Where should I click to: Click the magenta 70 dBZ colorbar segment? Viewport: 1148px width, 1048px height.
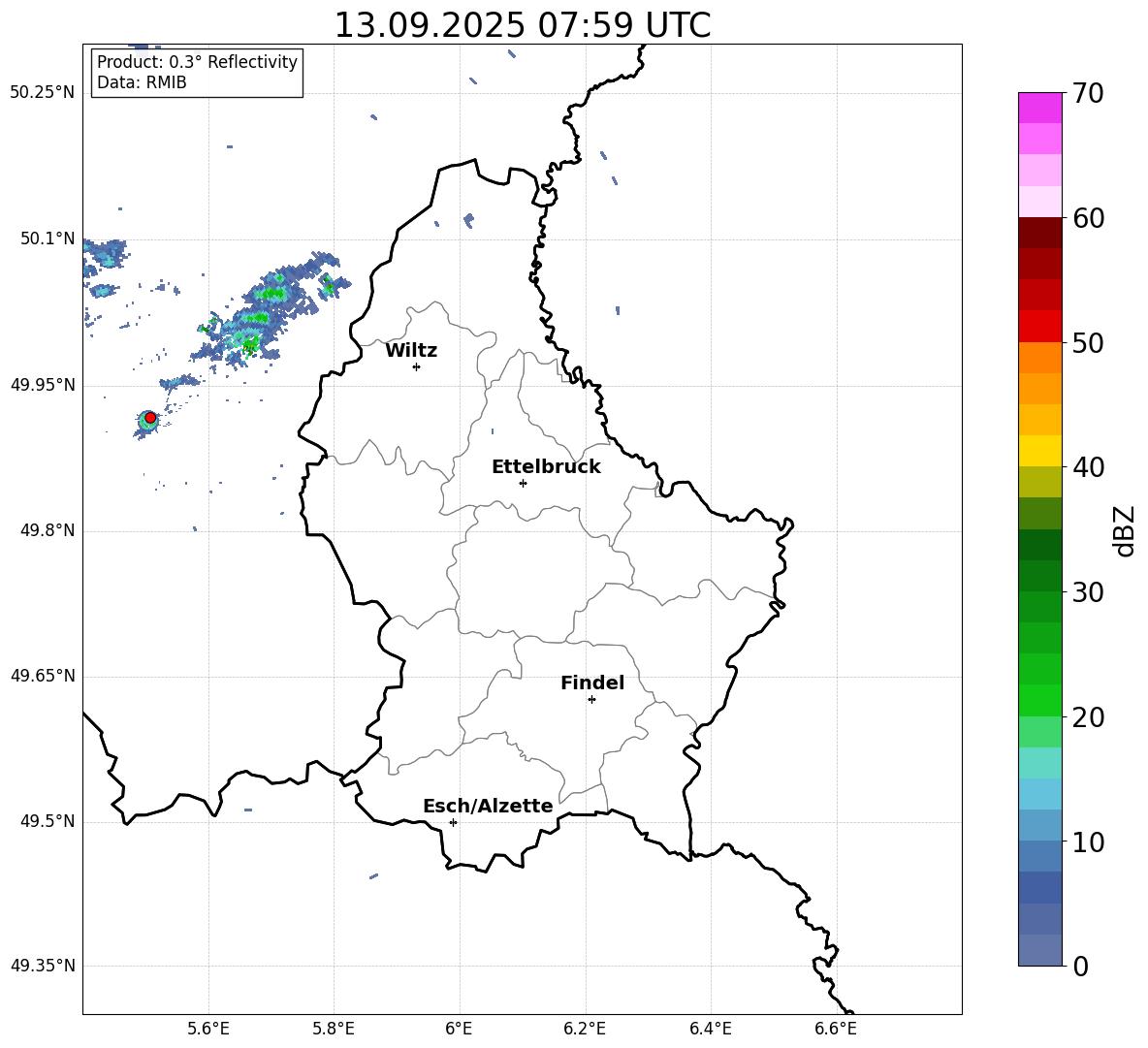(x=1039, y=108)
